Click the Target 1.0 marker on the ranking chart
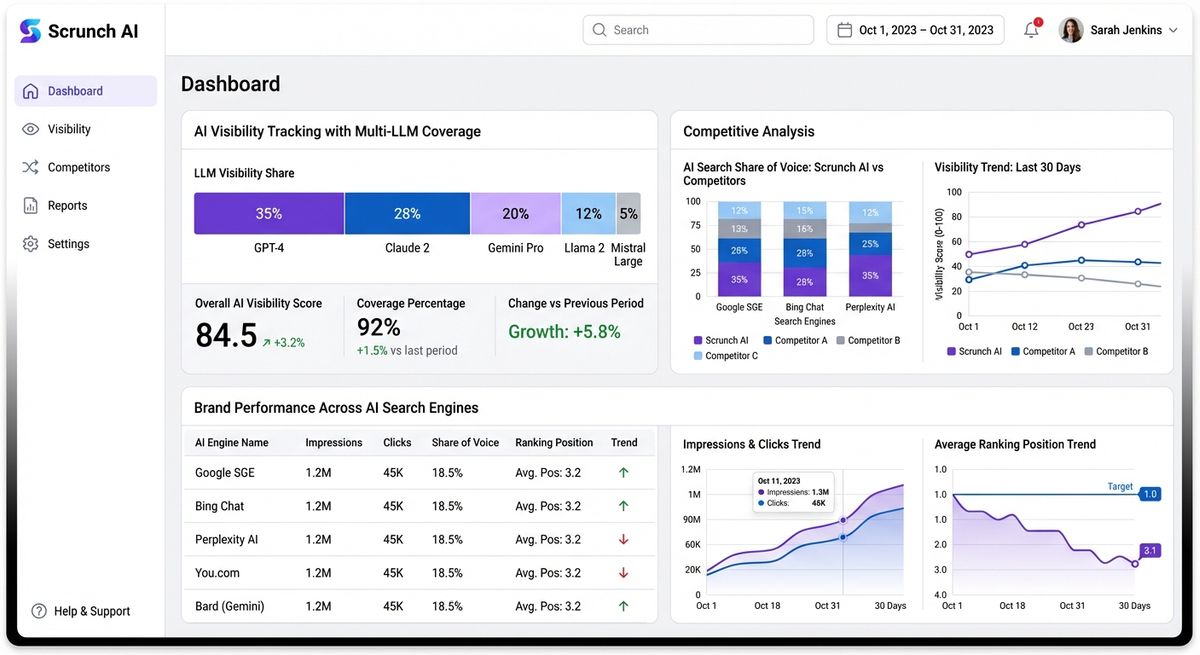Image resolution: width=1200 pixels, height=655 pixels. tap(1148, 493)
